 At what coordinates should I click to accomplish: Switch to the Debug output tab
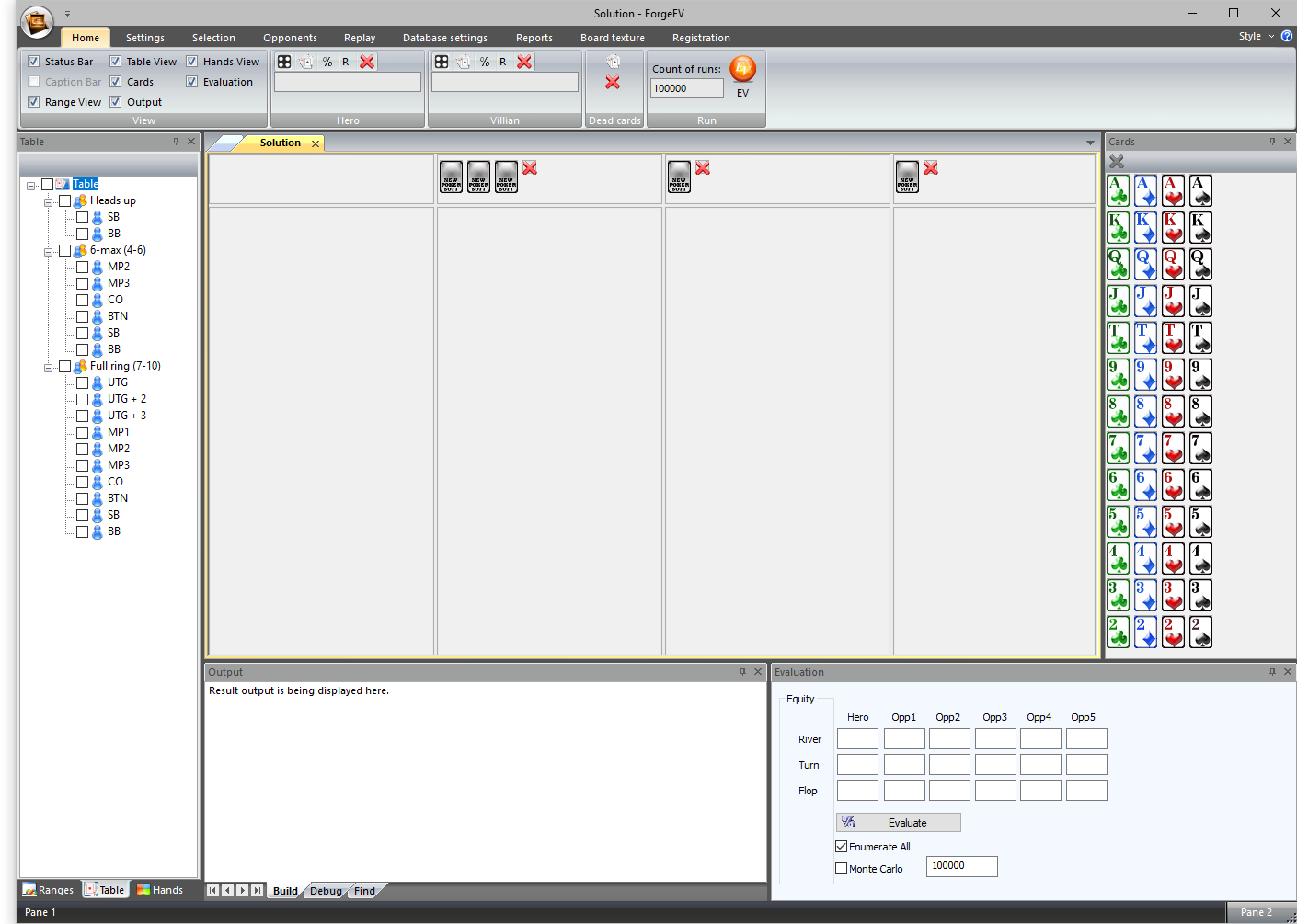point(326,891)
